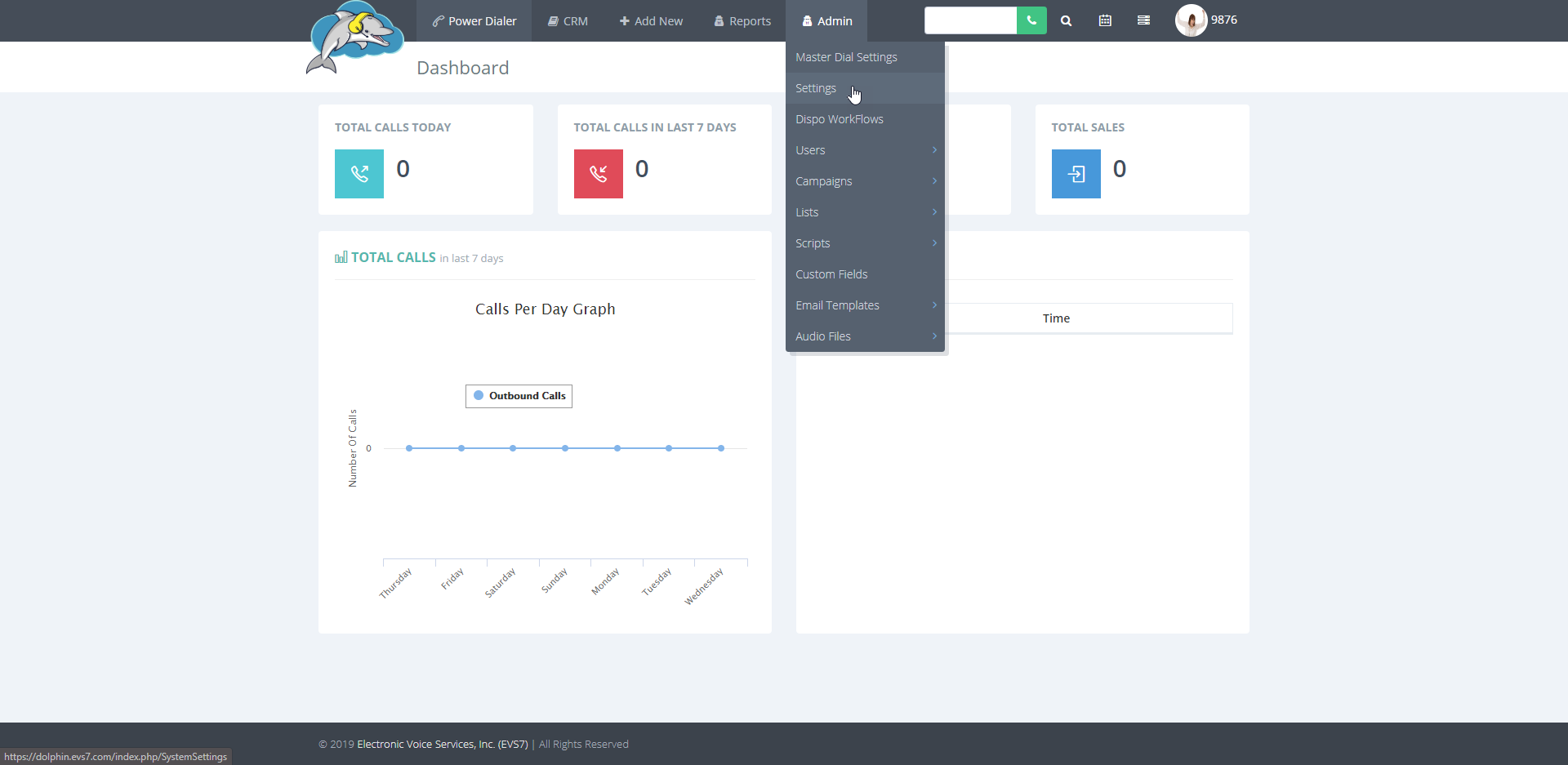
Task: Click the blue Total Sales icon
Action: [1076, 174]
